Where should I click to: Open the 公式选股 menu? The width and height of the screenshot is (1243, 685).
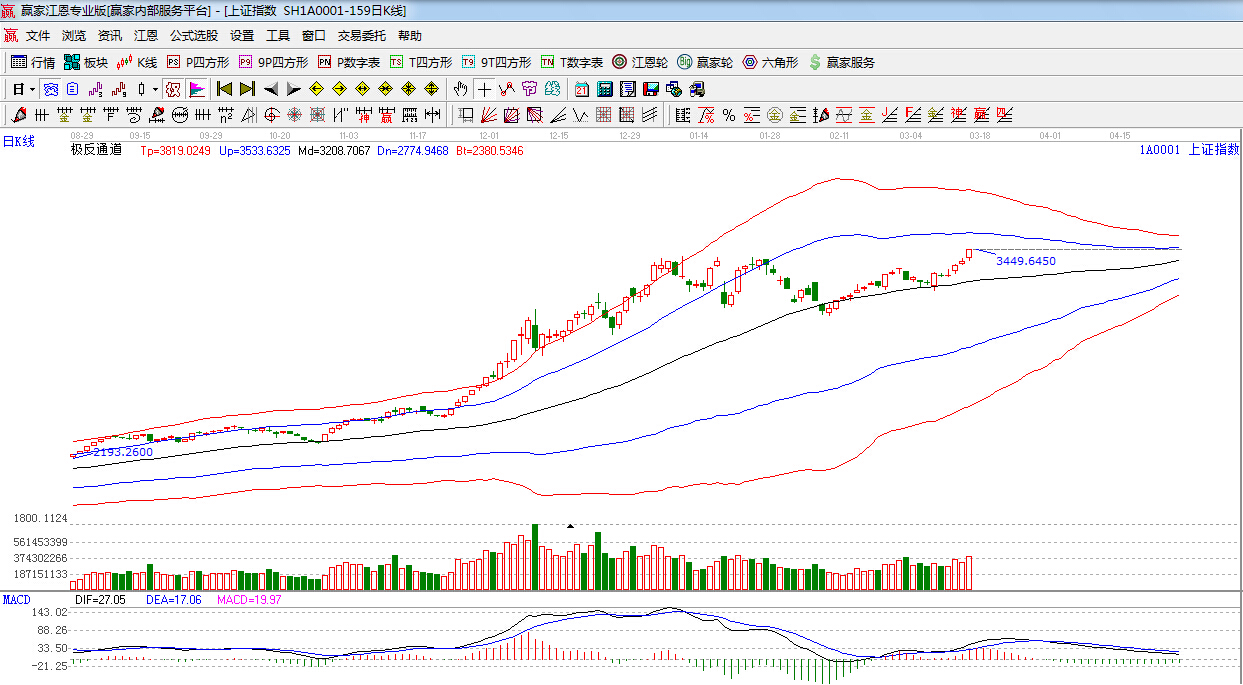coord(193,35)
